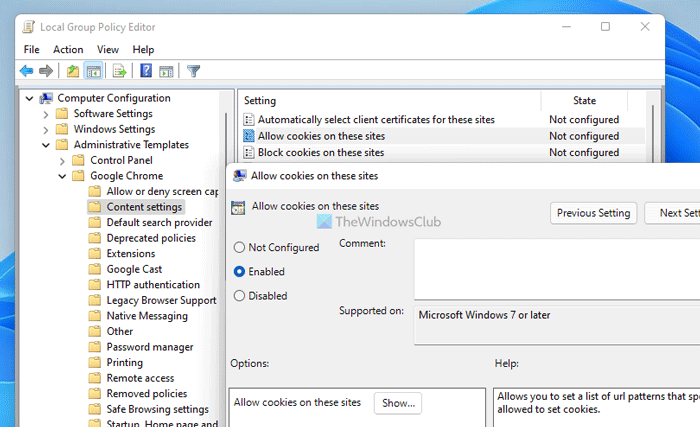Select the Not Configured radio button
The image size is (700, 427).
[x=239, y=247]
